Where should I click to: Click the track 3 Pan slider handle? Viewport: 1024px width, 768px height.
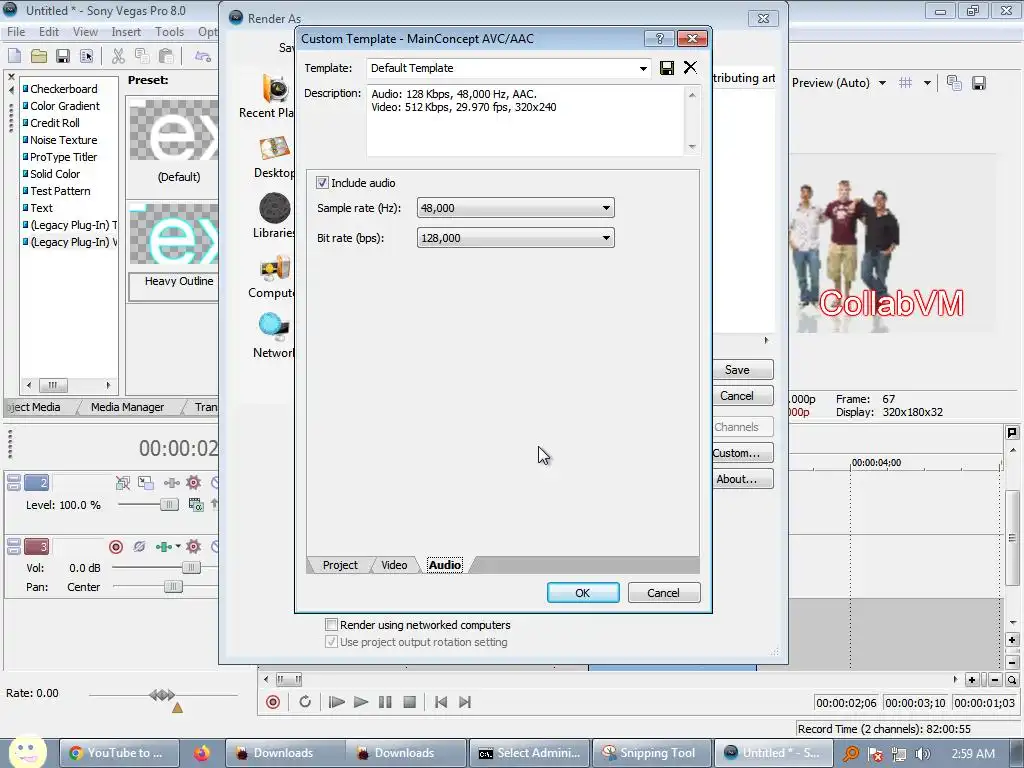coord(173,586)
